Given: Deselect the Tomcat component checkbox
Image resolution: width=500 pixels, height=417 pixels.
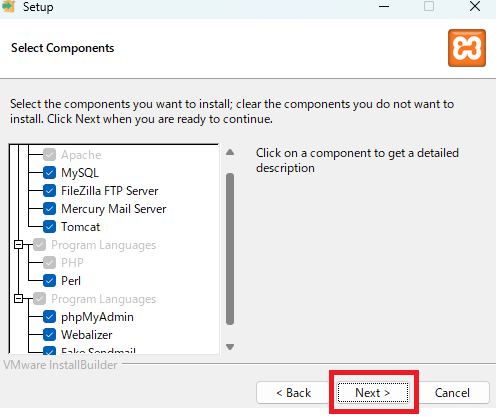Looking at the screenshot, I should (x=49, y=227).
